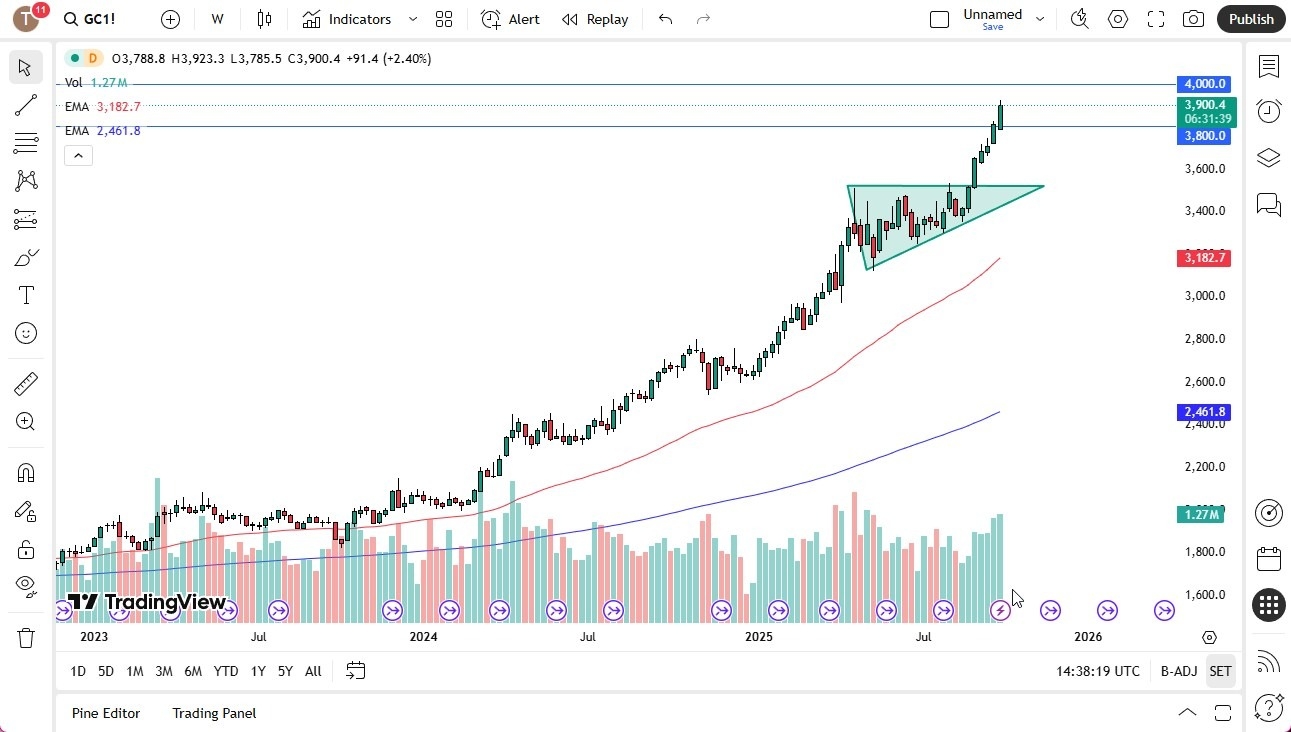The height and width of the screenshot is (732, 1291).
Task: Expand the chart legend chevron
Action: pyautogui.click(x=78, y=155)
